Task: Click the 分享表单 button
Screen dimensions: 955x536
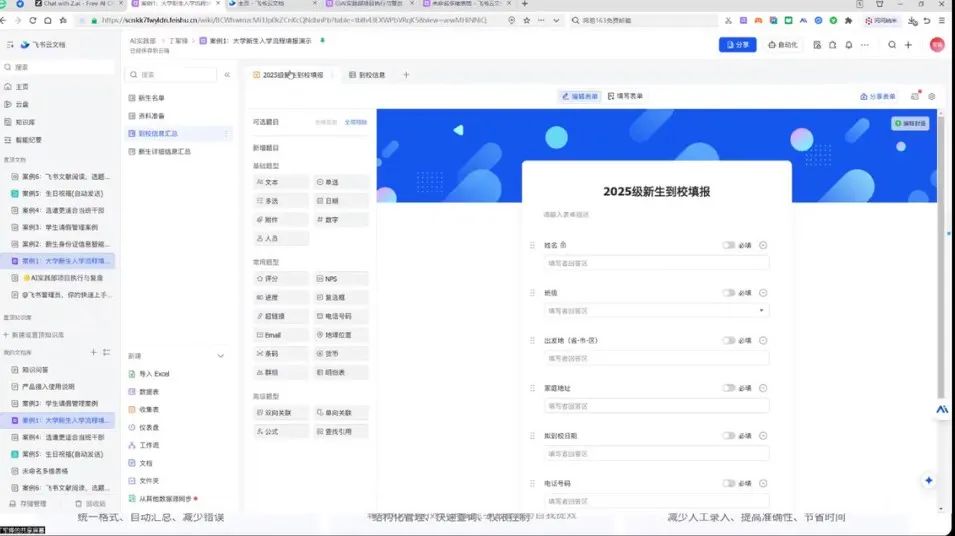Action: click(878, 97)
